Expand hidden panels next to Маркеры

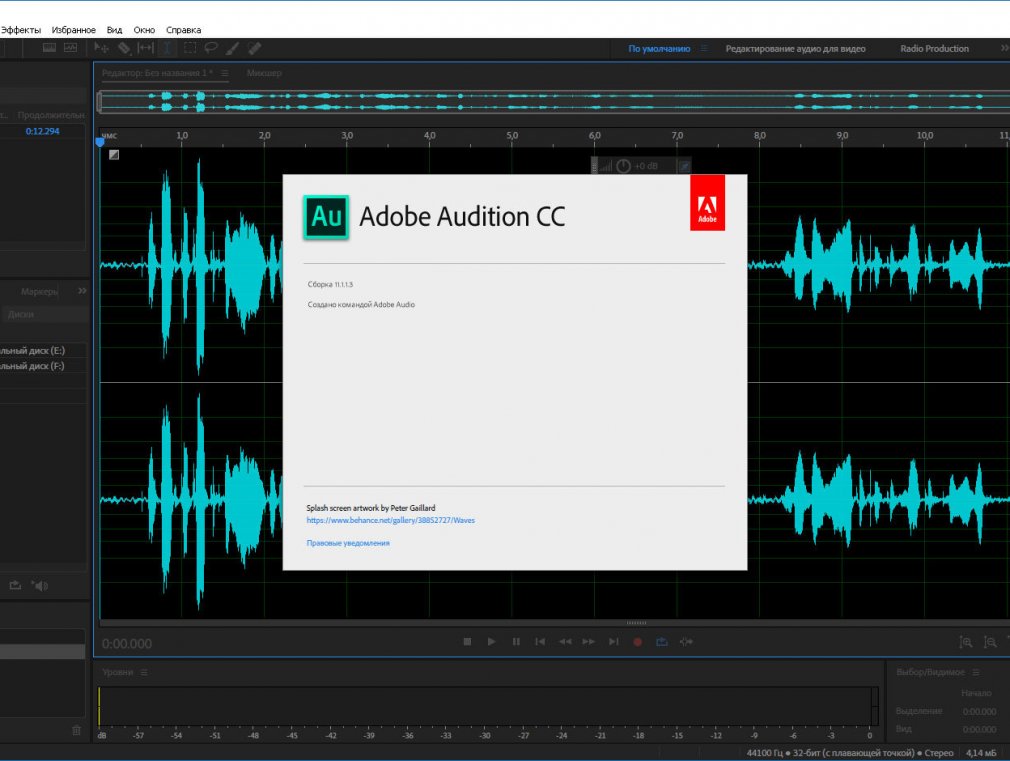(82, 291)
